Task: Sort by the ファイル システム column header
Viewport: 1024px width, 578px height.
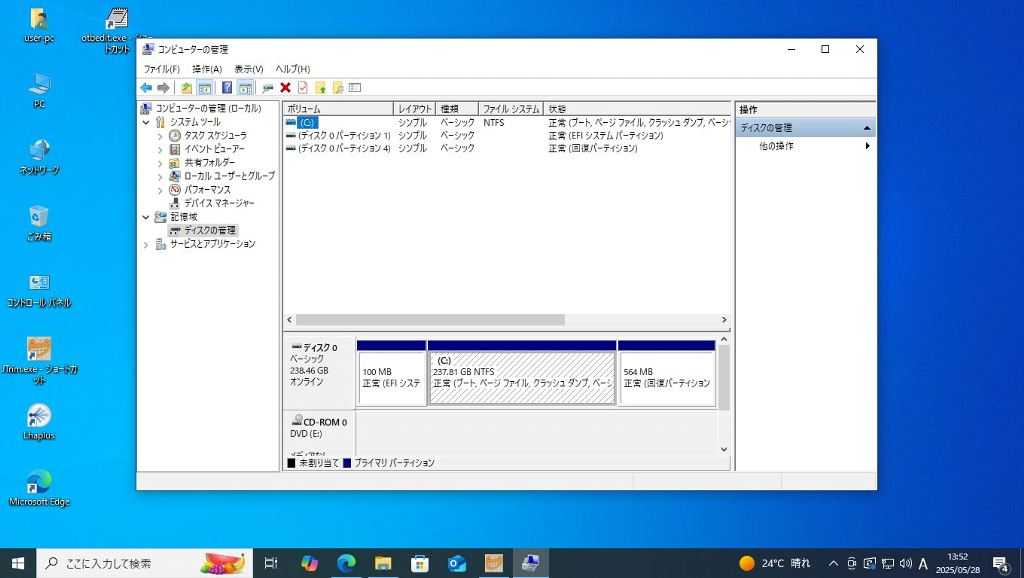Action: pyautogui.click(x=510, y=108)
